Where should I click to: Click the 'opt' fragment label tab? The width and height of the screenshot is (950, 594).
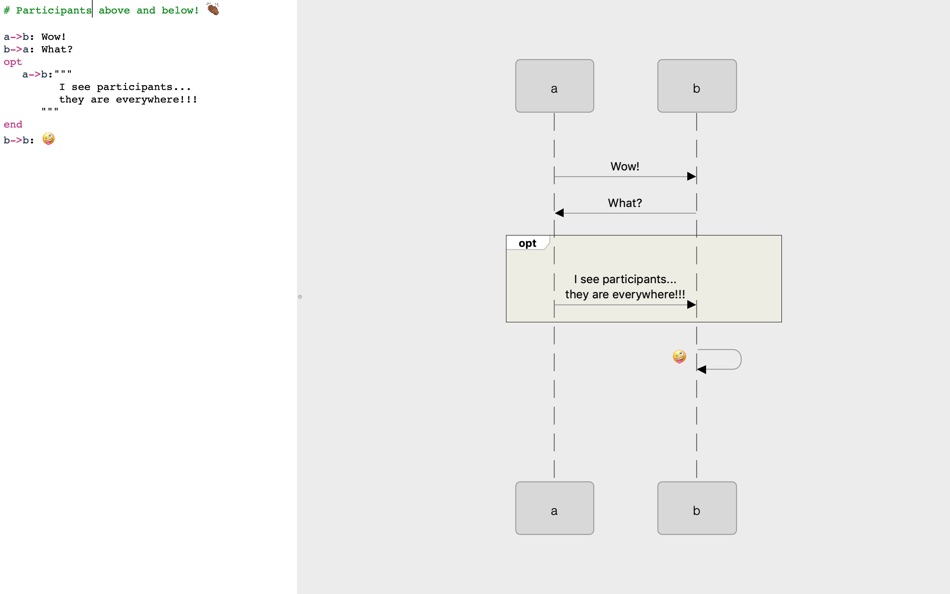click(528, 243)
